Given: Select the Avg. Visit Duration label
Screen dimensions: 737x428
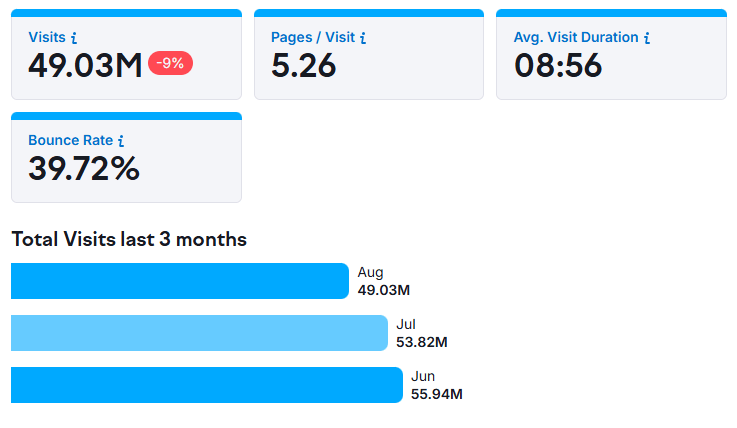Looking at the screenshot, I should 576,37.
